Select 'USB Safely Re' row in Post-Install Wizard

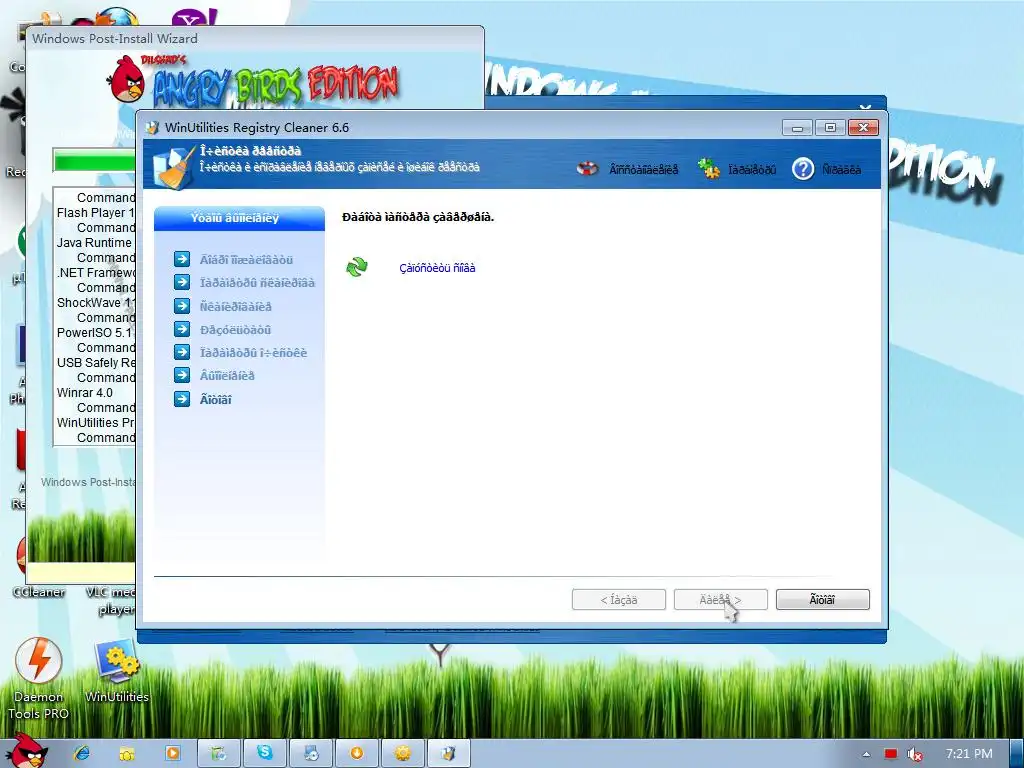tap(95, 362)
